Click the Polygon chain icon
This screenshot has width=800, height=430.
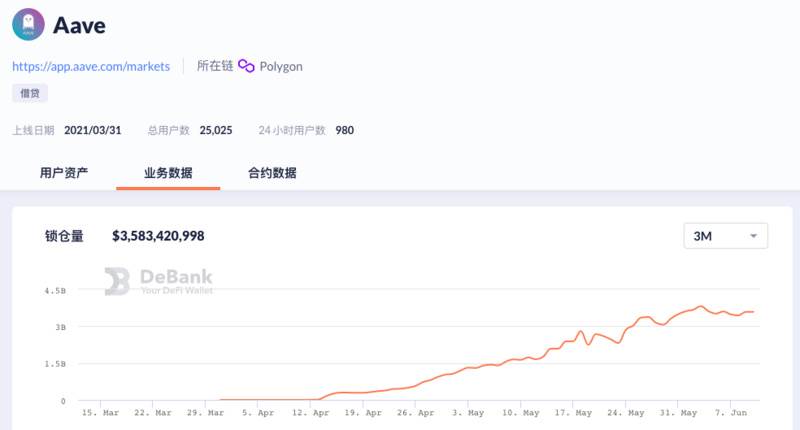(x=246, y=66)
